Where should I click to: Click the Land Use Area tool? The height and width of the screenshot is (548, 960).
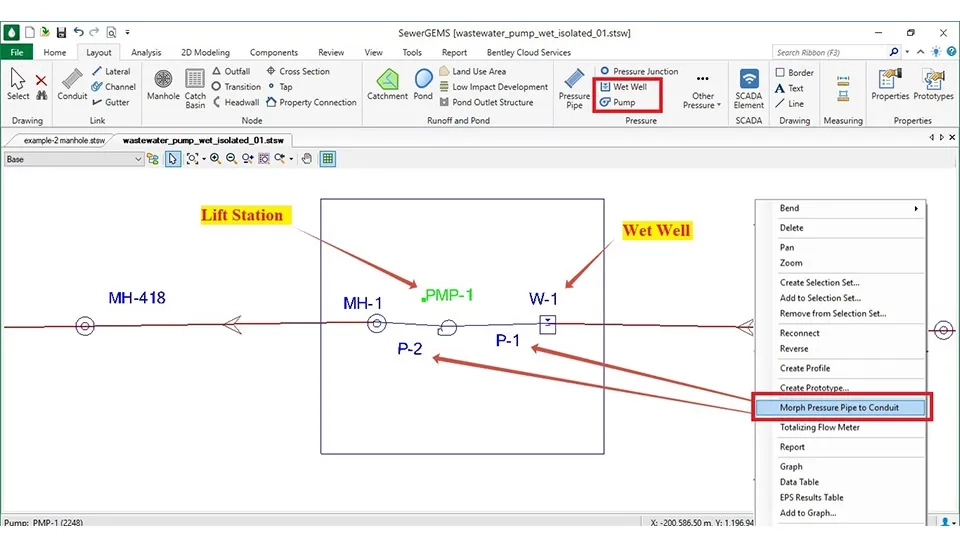click(473, 71)
